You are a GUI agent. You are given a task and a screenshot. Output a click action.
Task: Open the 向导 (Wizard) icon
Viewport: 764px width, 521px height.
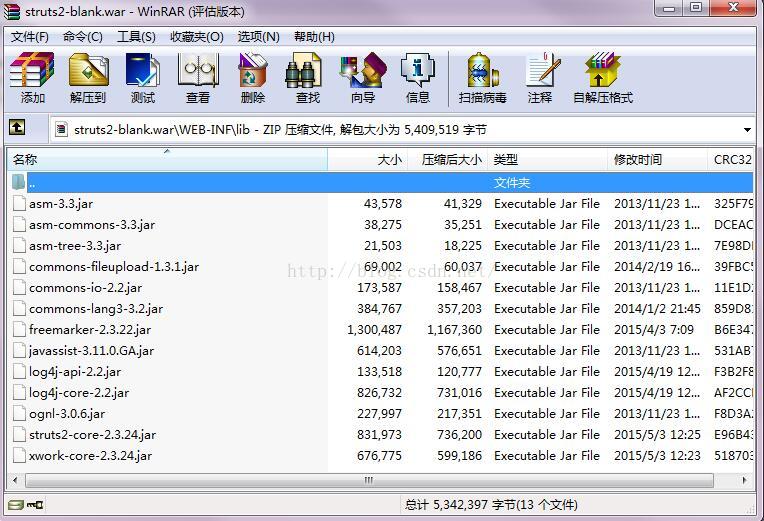363,70
